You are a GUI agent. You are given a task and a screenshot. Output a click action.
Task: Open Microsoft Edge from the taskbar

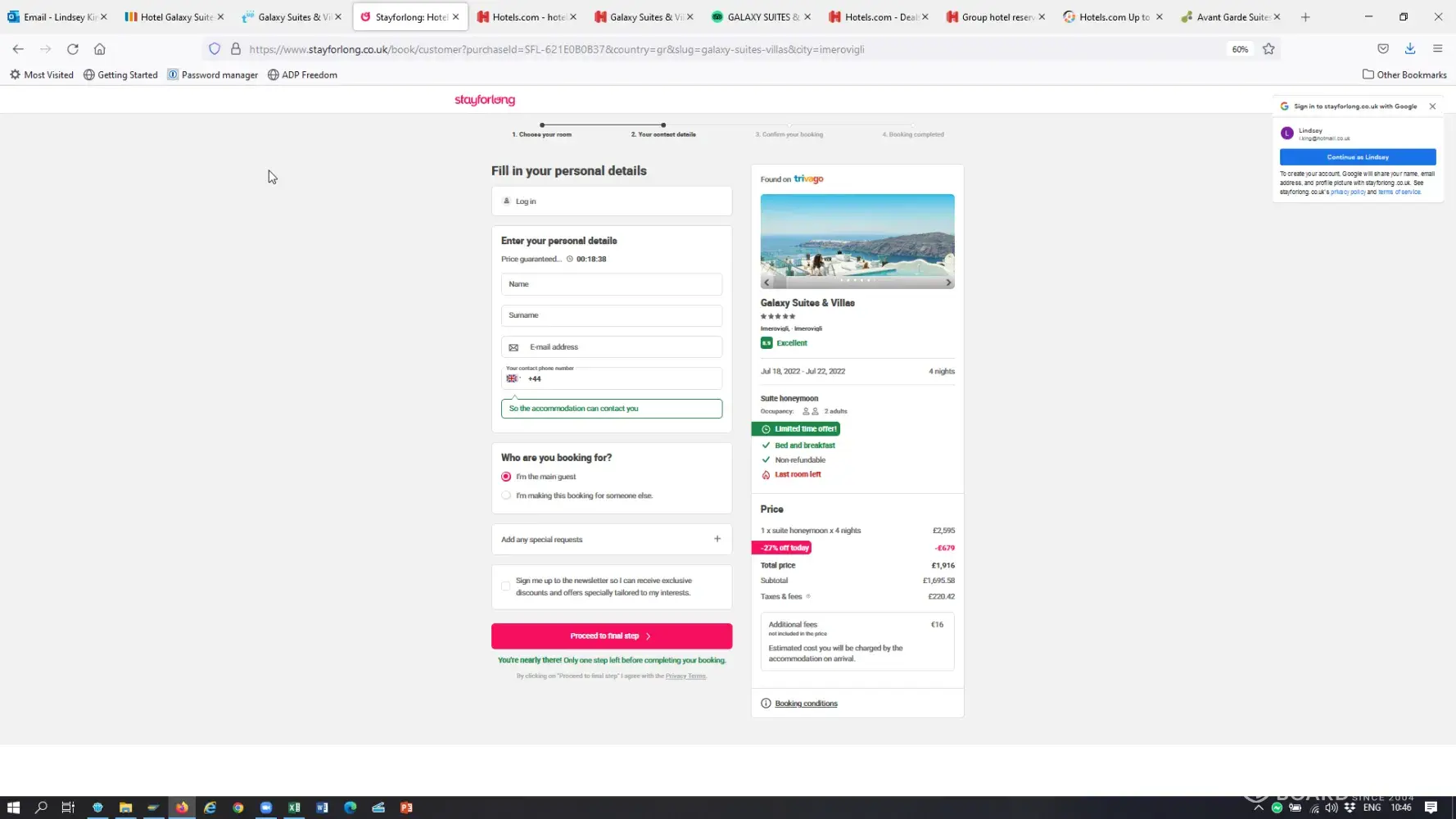click(350, 808)
